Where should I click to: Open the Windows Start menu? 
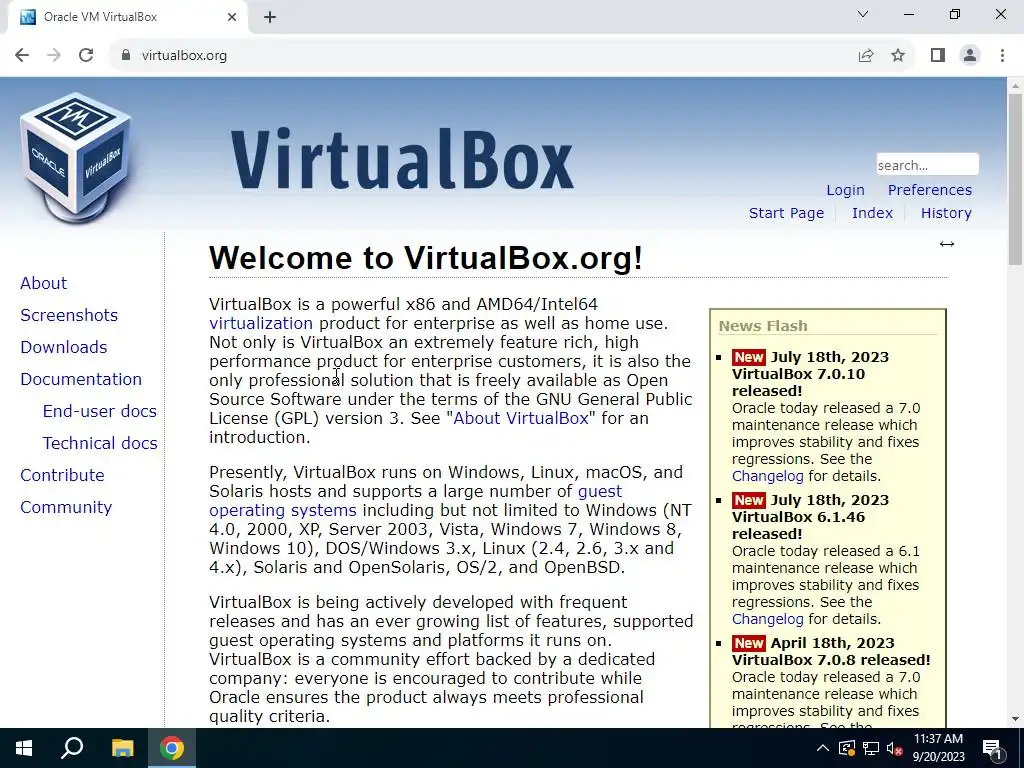[24, 748]
